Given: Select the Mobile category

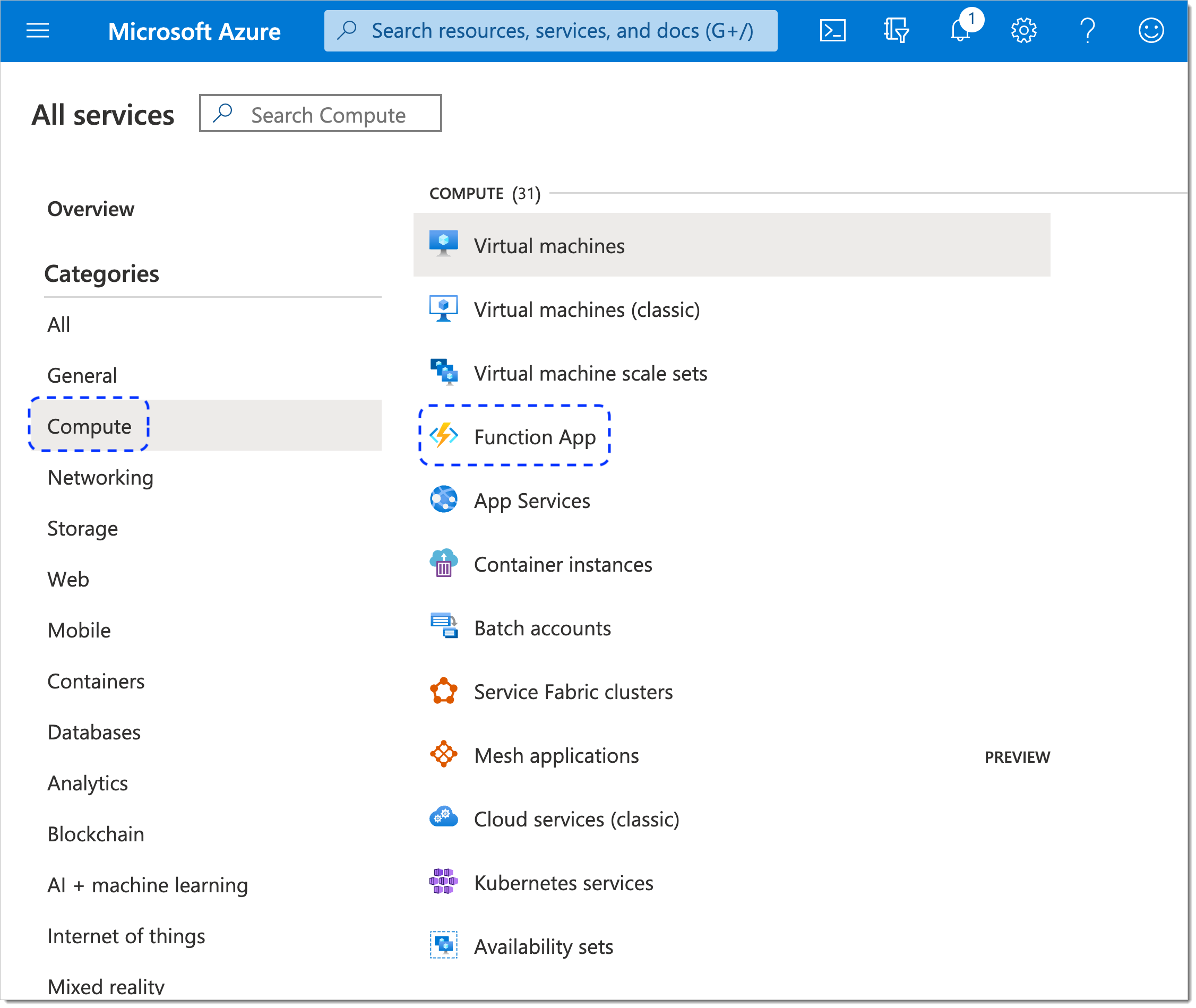Looking at the screenshot, I should 80,630.
